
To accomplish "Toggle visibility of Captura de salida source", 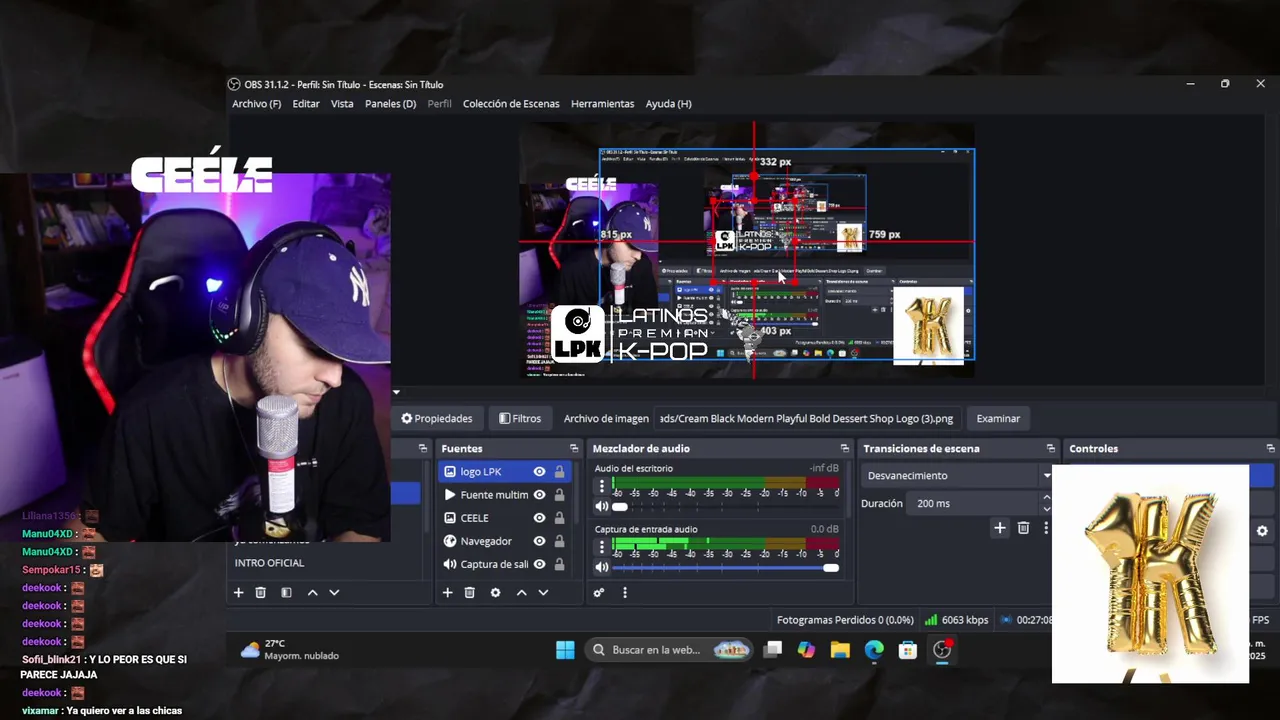I will (539, 564).
